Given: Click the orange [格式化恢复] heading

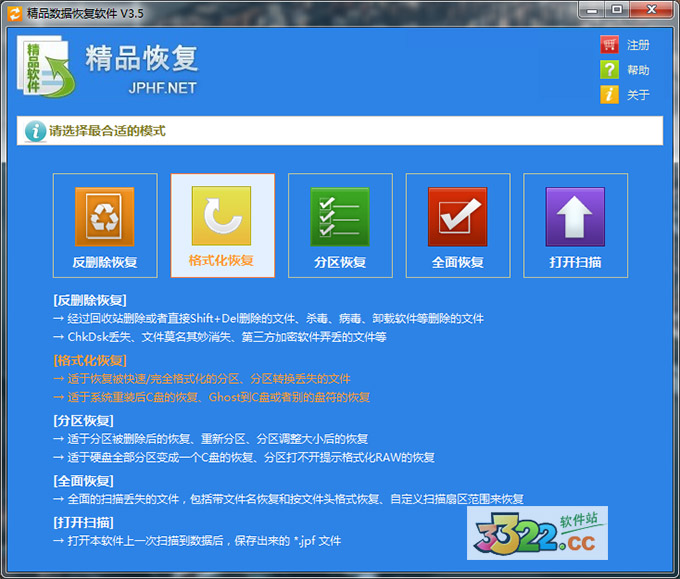Looking at the screenshot, I should point(90,360).
